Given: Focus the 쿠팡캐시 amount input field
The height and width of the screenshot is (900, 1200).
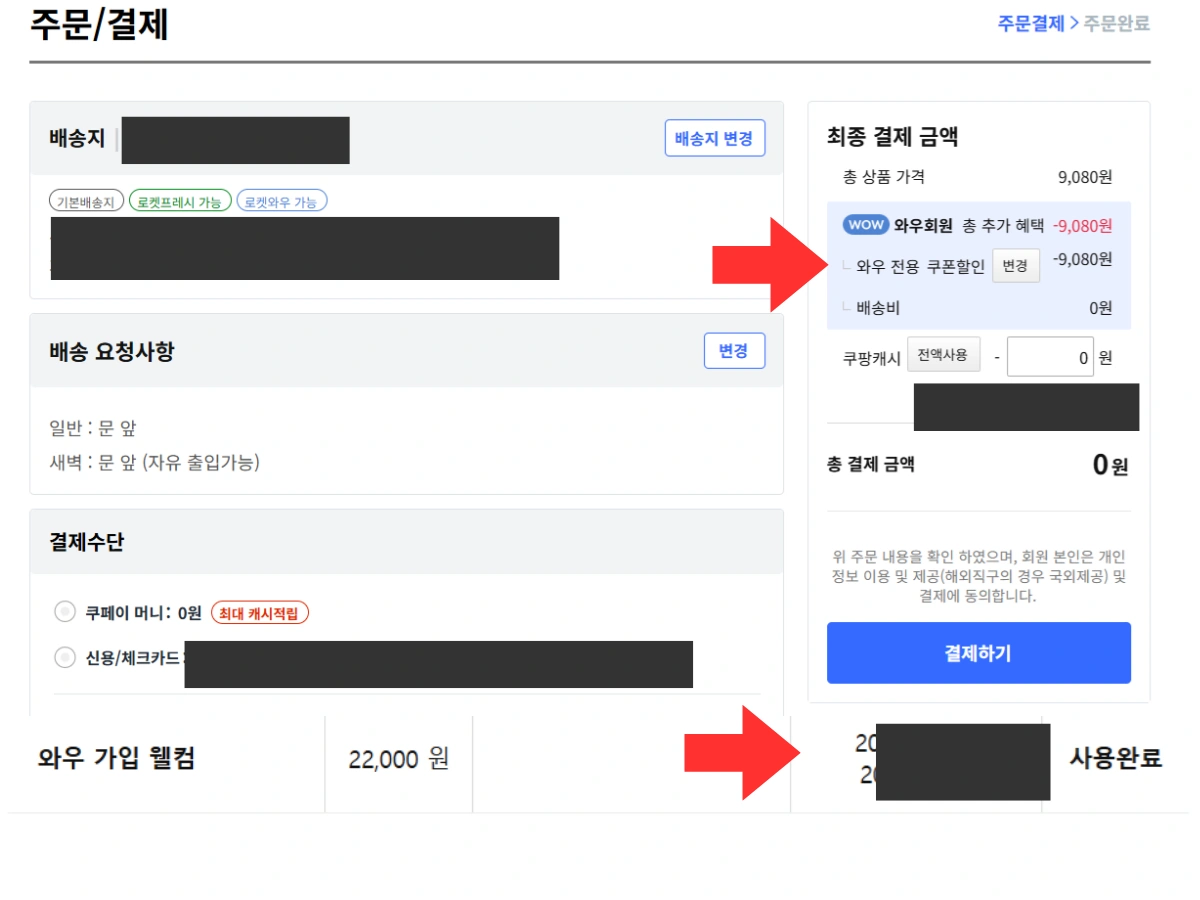Looking at the screenshot, I should pyautogui.click(x=1050, y=357).
